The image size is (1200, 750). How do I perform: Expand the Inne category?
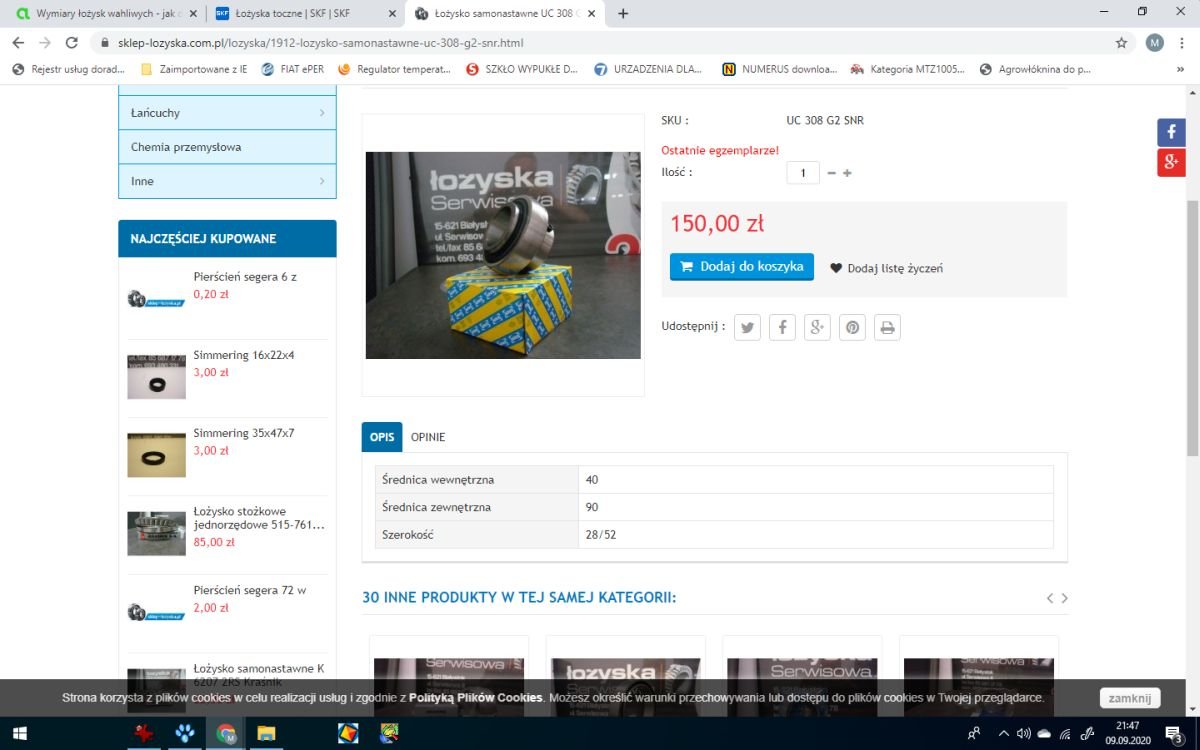(x=227, y=181)
